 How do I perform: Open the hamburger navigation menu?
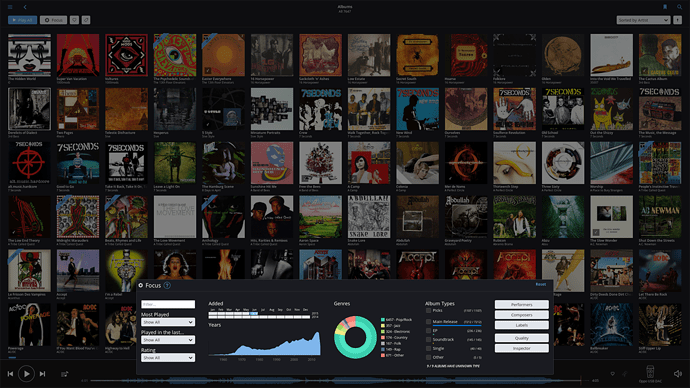10,7
